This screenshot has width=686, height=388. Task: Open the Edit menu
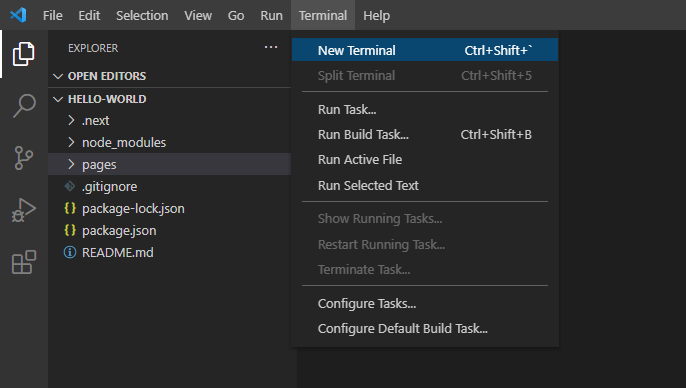click(89, 15)
